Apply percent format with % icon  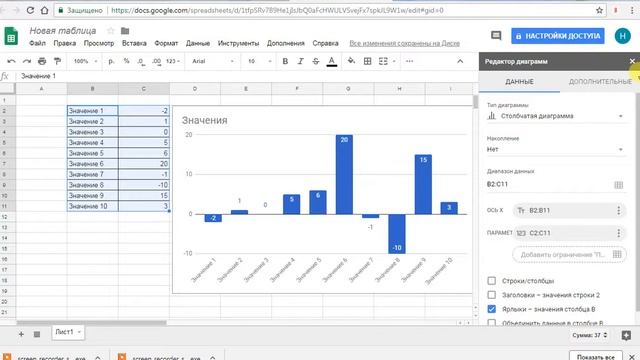[127, 61]
